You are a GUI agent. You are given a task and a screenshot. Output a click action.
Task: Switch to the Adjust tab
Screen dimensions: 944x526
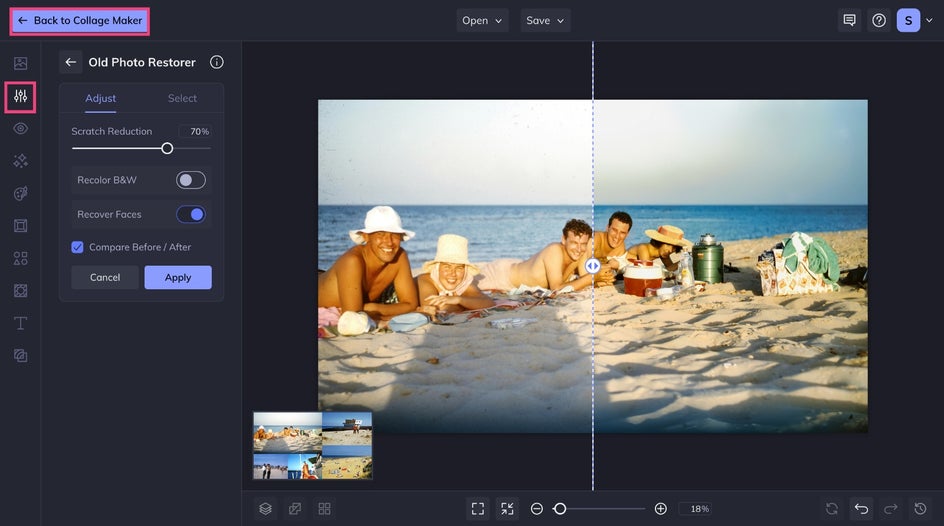100,98
